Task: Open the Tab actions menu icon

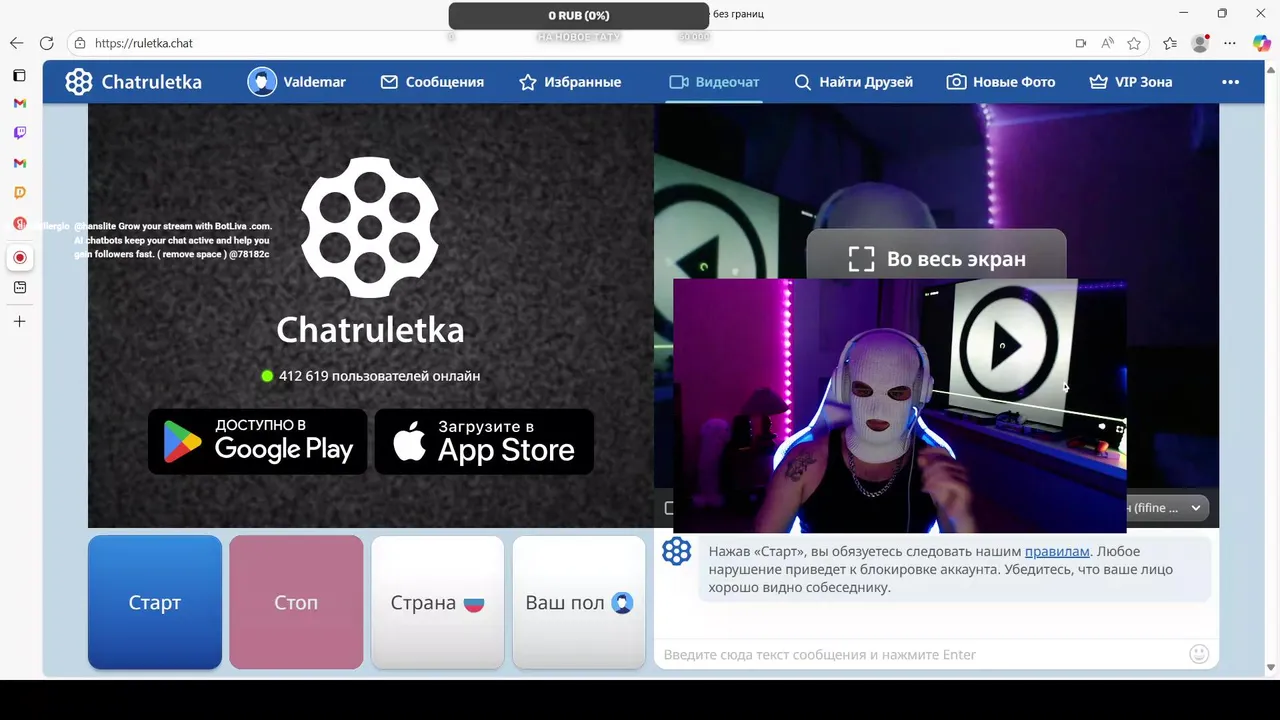Action: tap(19, 75)
